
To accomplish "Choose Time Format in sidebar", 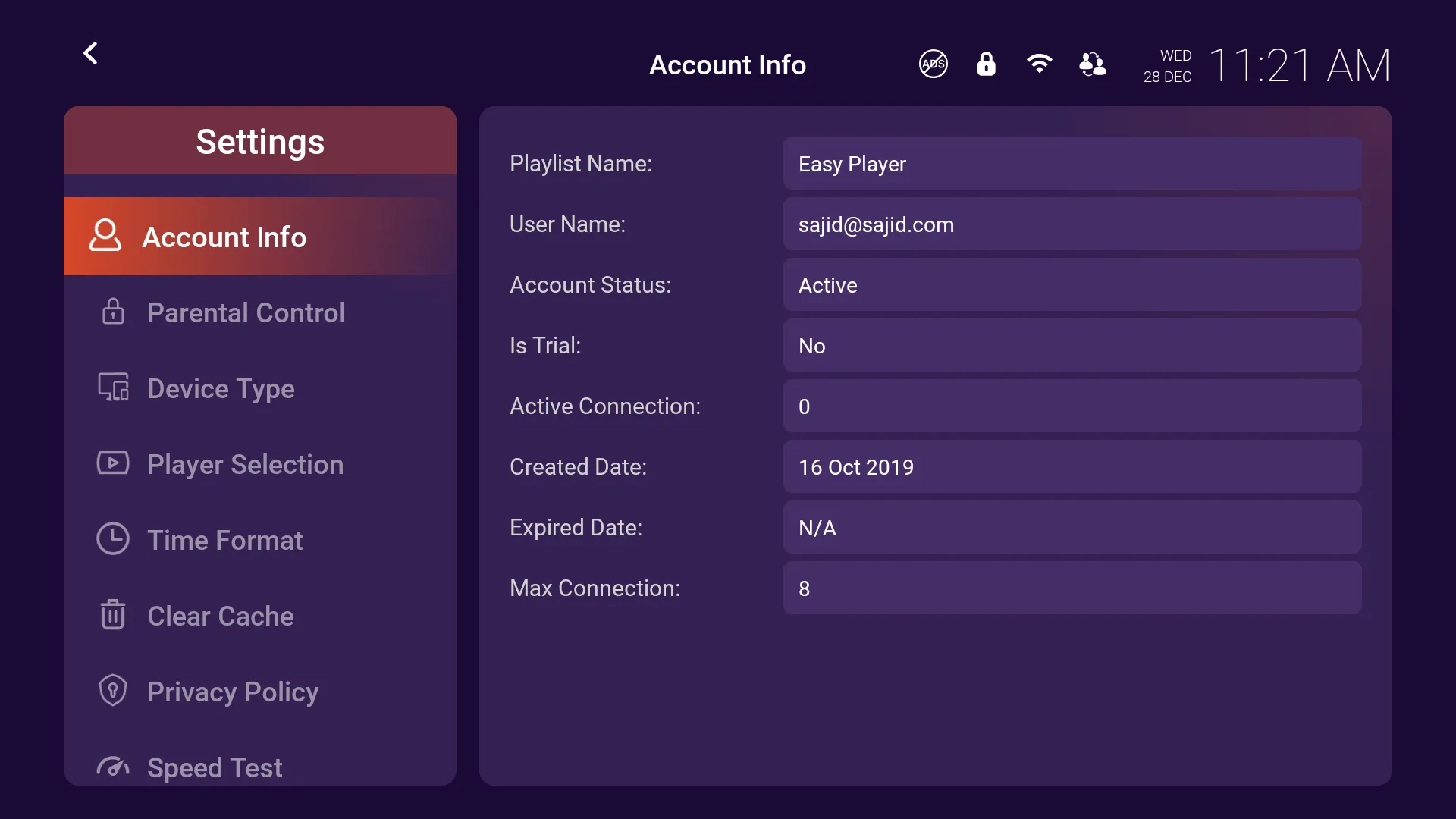I will click(x=260, y=540).
